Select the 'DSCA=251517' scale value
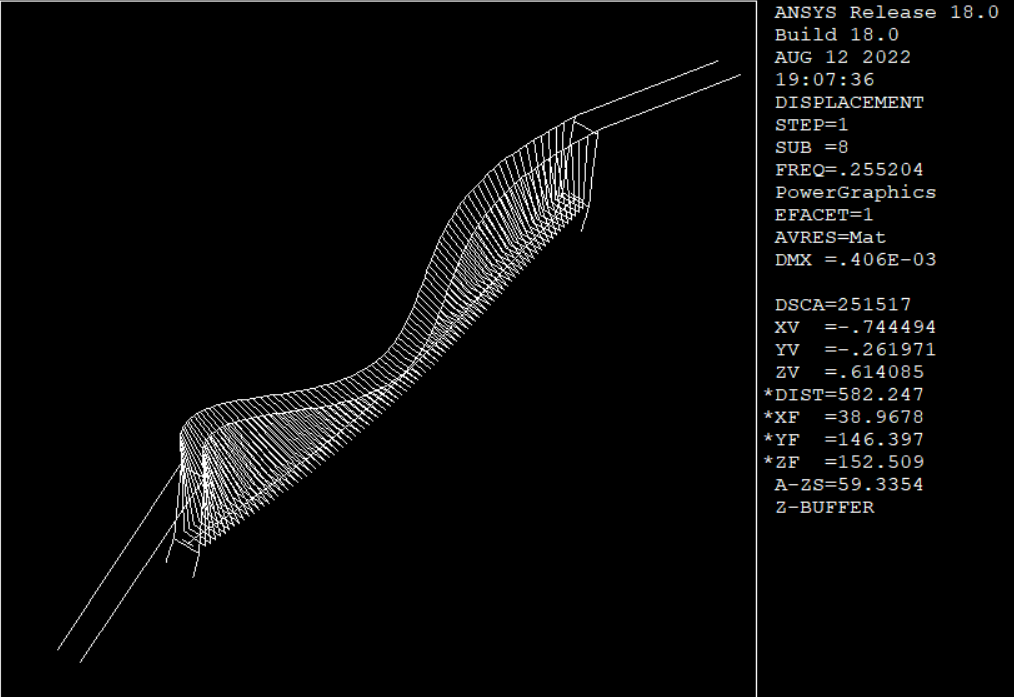The width and height of the screenshot is (1014, 697). 843,305
